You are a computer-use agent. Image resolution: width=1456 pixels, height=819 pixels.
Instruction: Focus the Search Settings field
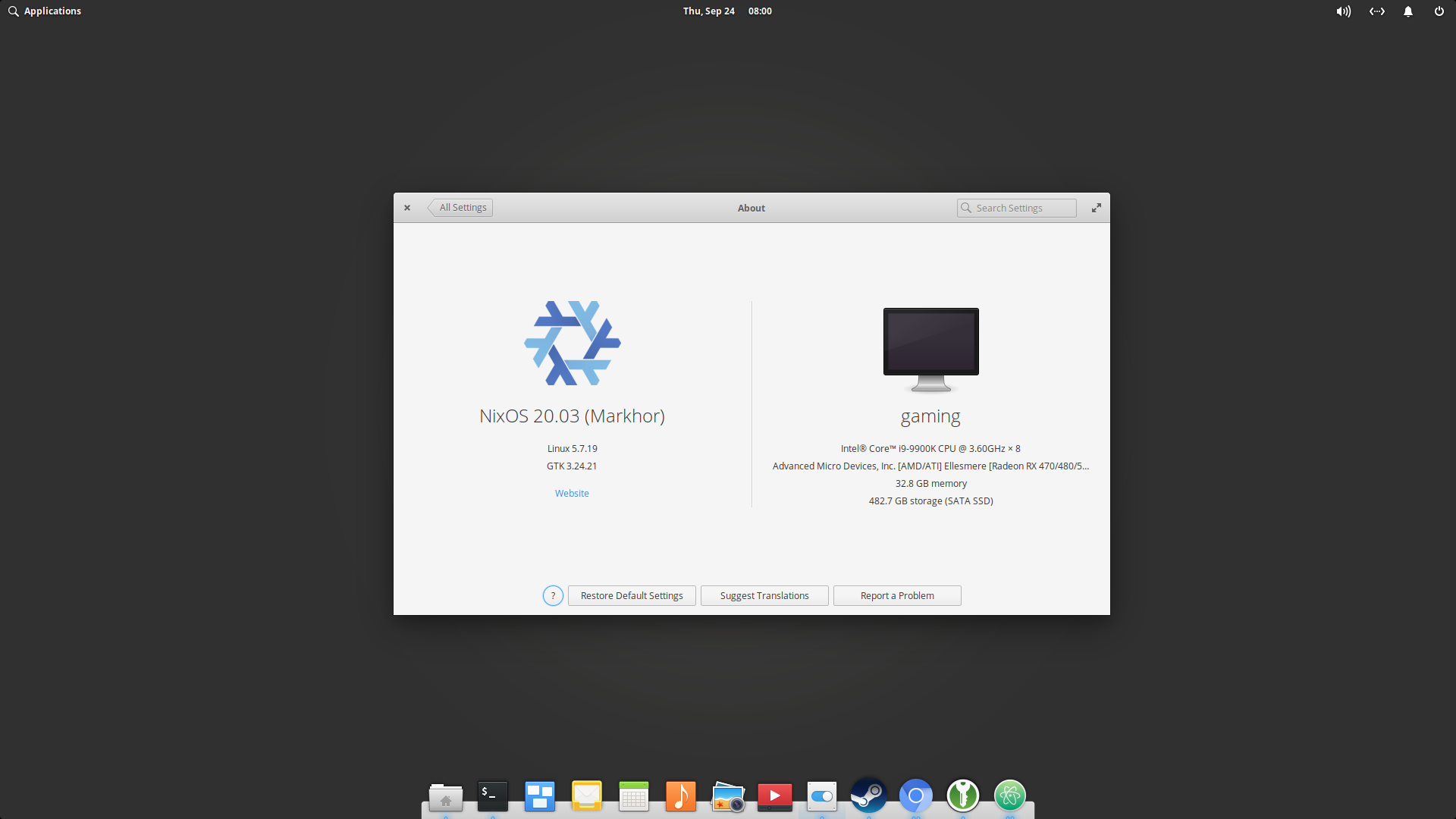point(1017,208)
